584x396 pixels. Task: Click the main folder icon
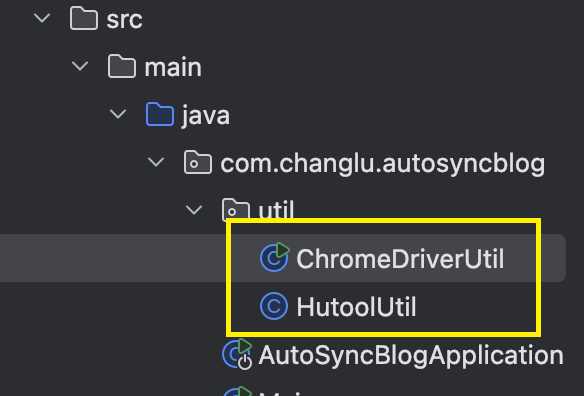click(x=122, y=66)
